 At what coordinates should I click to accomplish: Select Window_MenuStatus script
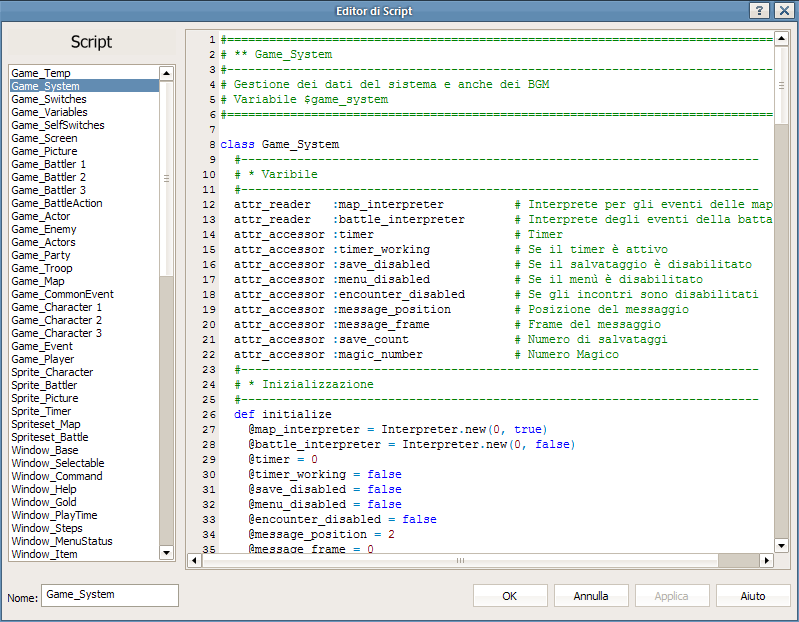[85, 541]
